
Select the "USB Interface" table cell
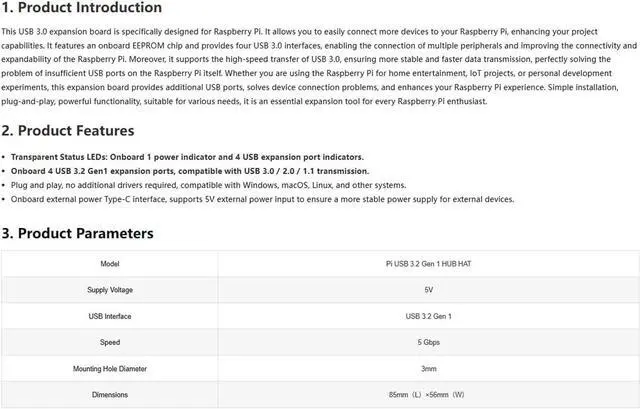click(110, 316)
